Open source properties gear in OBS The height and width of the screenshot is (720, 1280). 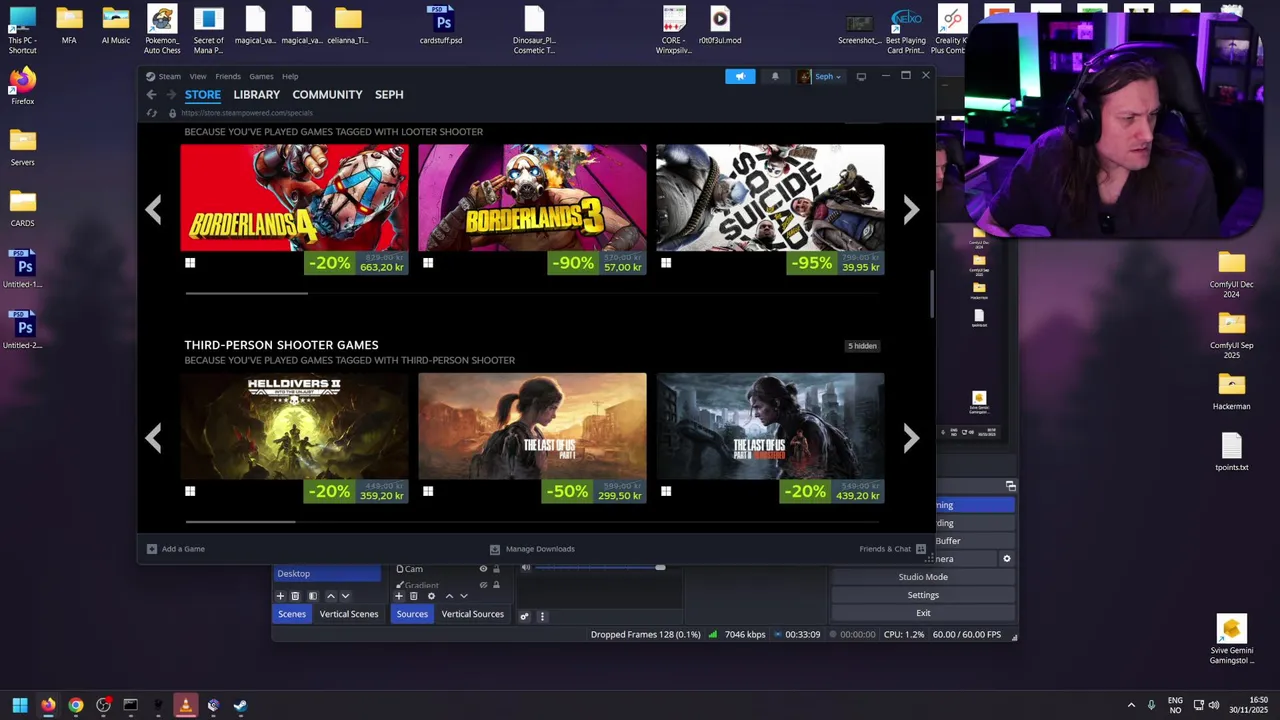click(431, 596)
